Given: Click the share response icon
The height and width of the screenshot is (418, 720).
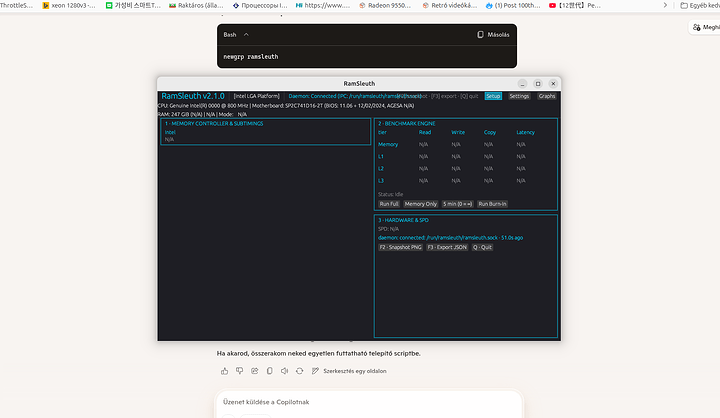Looking at the screenshot, I should point(254,371).
